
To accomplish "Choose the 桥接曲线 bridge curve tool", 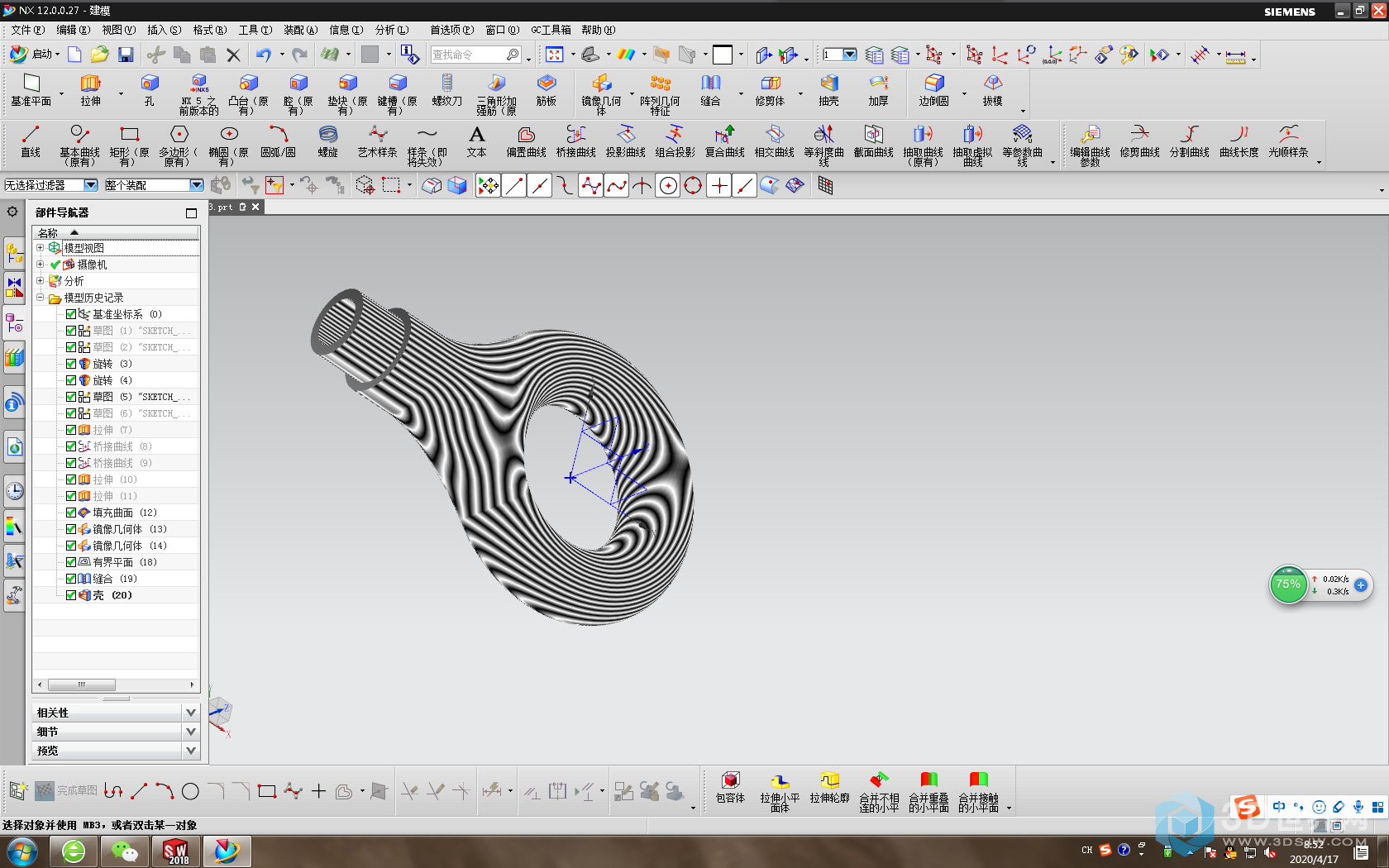I will [x=576, y=141].
